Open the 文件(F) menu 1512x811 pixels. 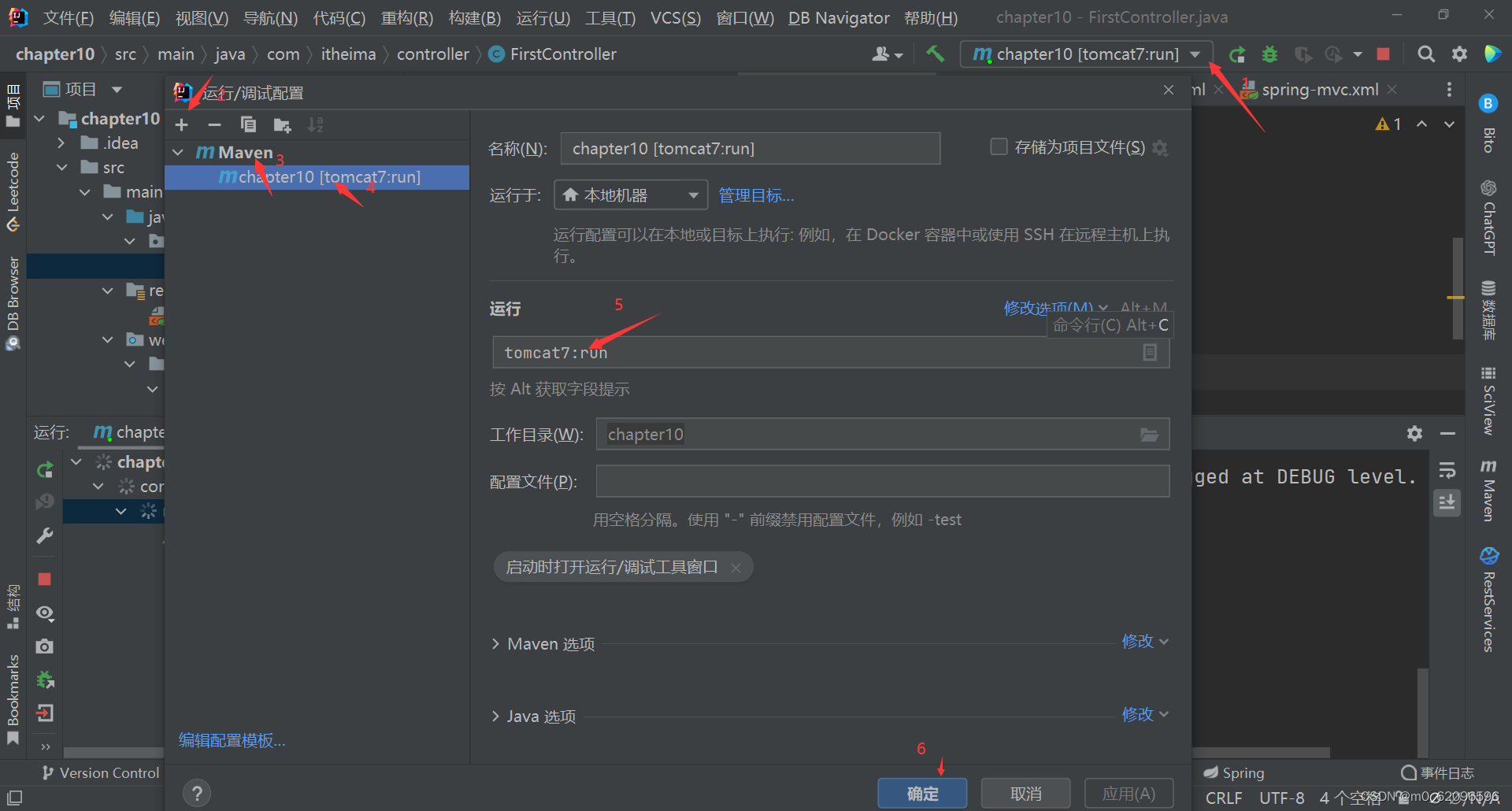69,17
